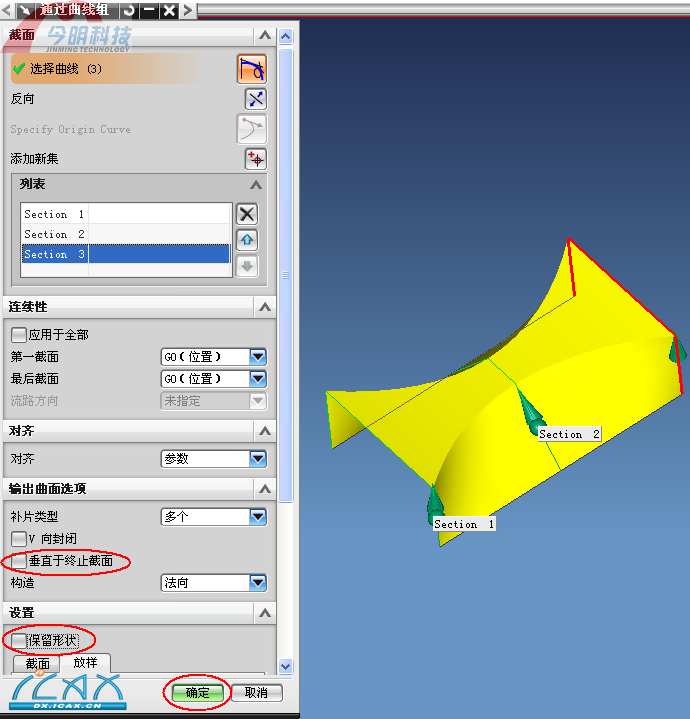The height and width of the screenshot is (719, 690).
Task: Select Section 3 in the list
Action: click(x=126, y=254)
